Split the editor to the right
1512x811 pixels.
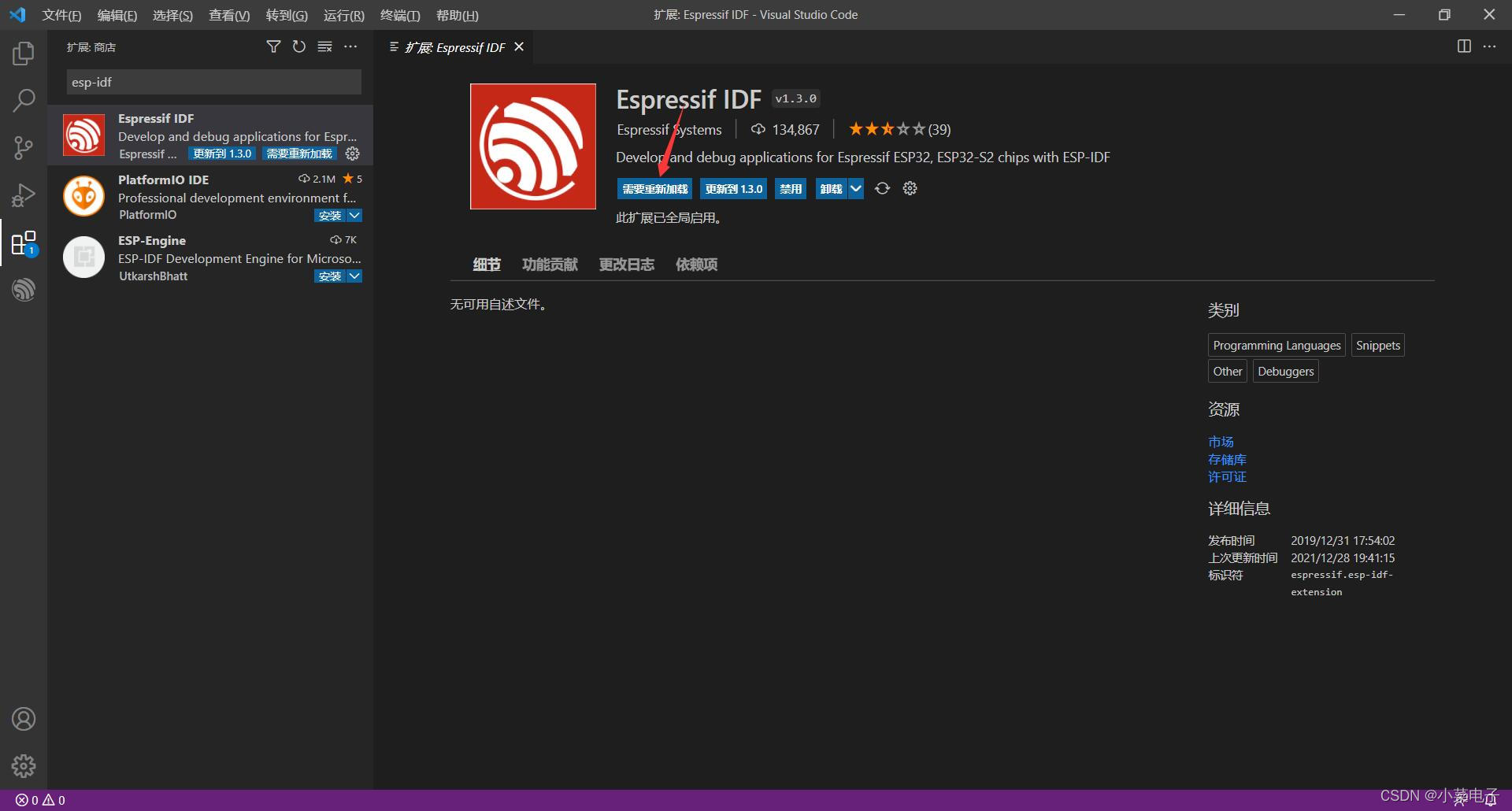1464,46
